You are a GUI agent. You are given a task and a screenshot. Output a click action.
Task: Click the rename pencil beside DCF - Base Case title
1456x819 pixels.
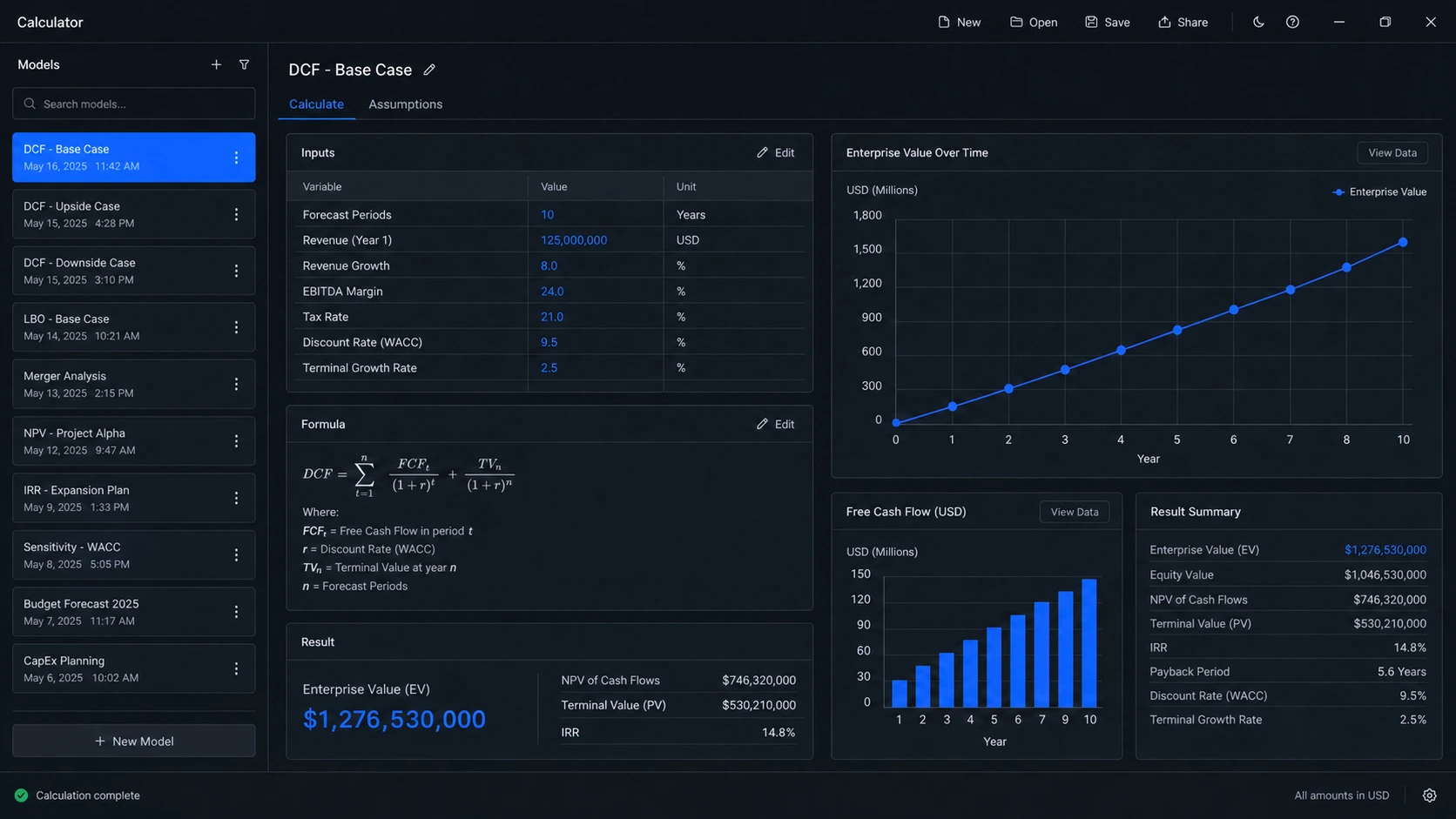coord(429,70)
